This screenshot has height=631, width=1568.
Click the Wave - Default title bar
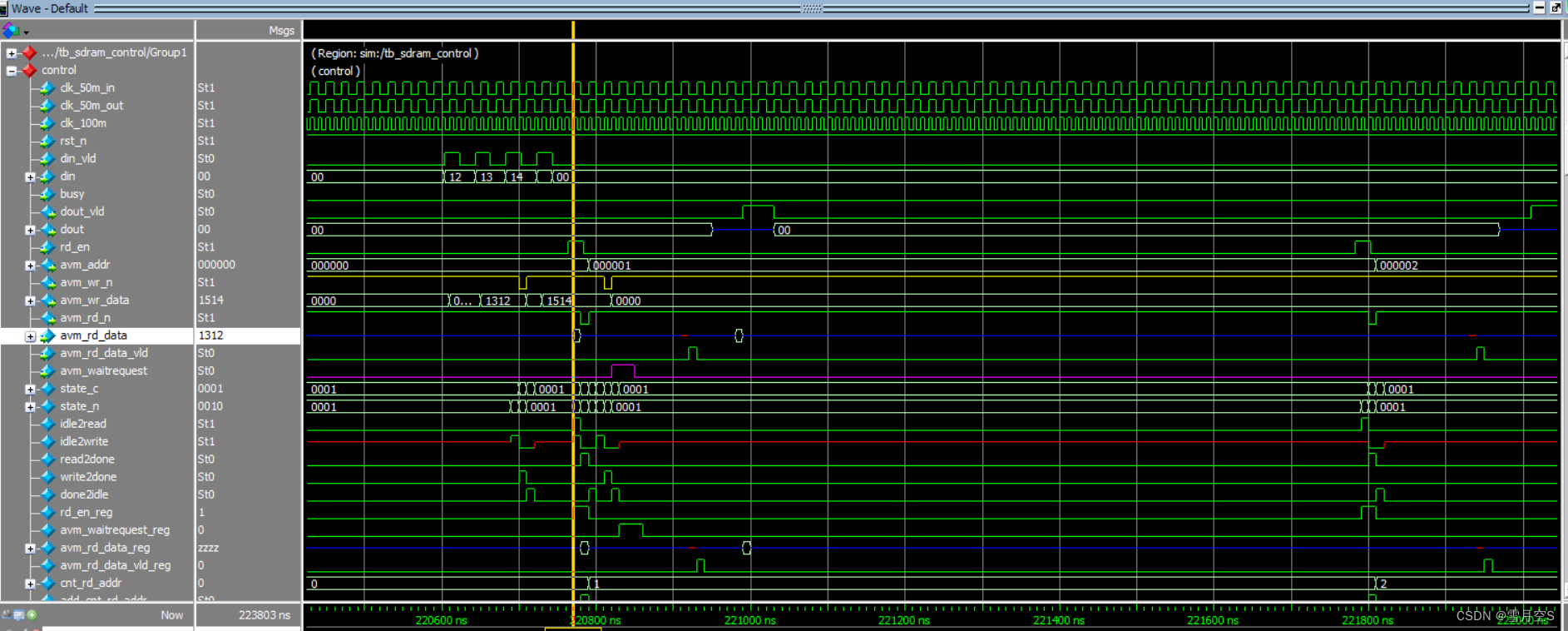click(x=782, y=7)
